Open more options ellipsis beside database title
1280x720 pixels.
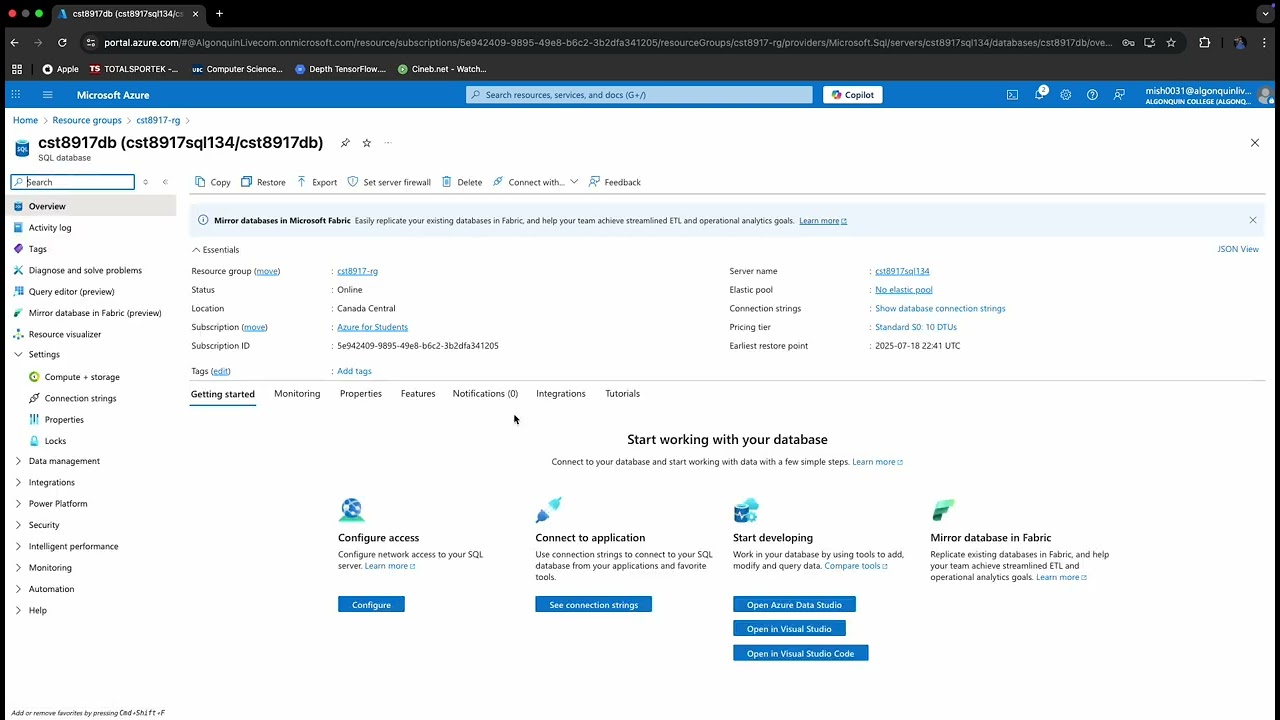click(388, 143)
